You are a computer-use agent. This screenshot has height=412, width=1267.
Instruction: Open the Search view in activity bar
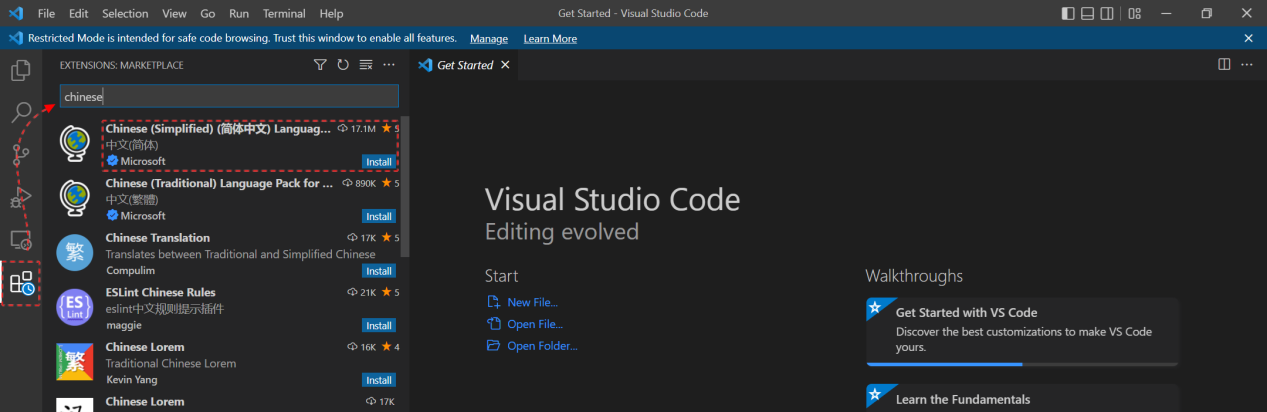20,112
